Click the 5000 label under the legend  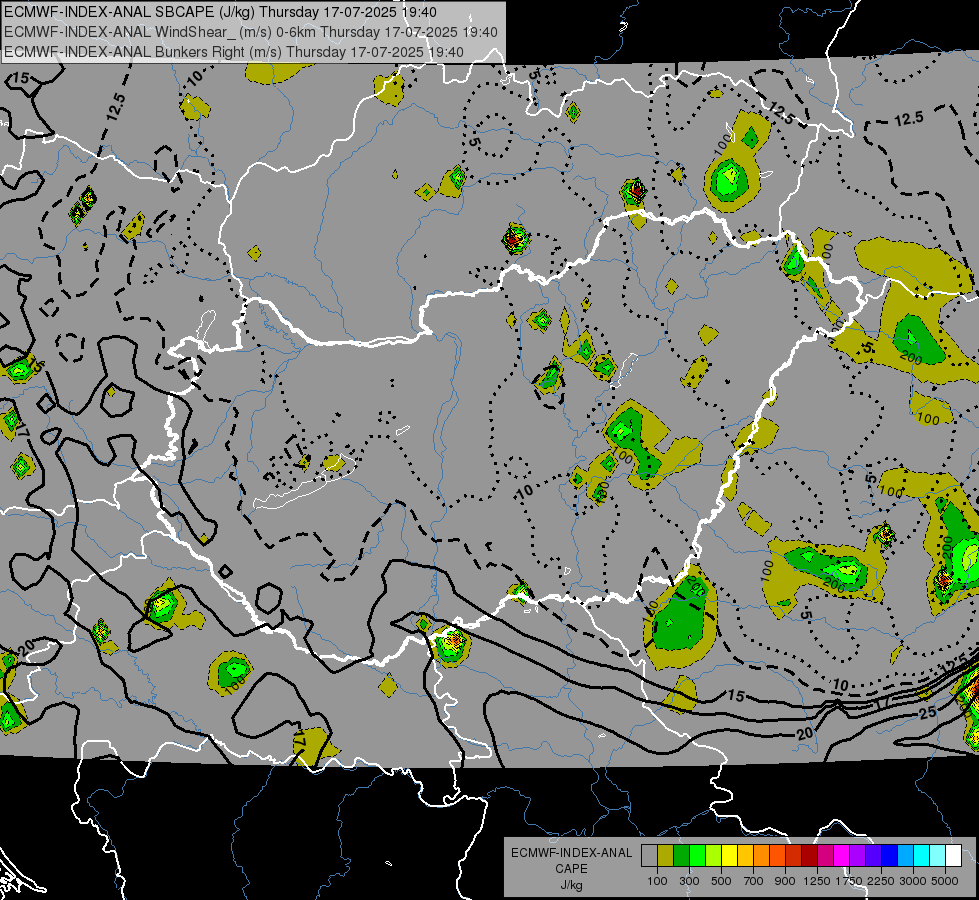pyautogui.click(x=945, y=881)
